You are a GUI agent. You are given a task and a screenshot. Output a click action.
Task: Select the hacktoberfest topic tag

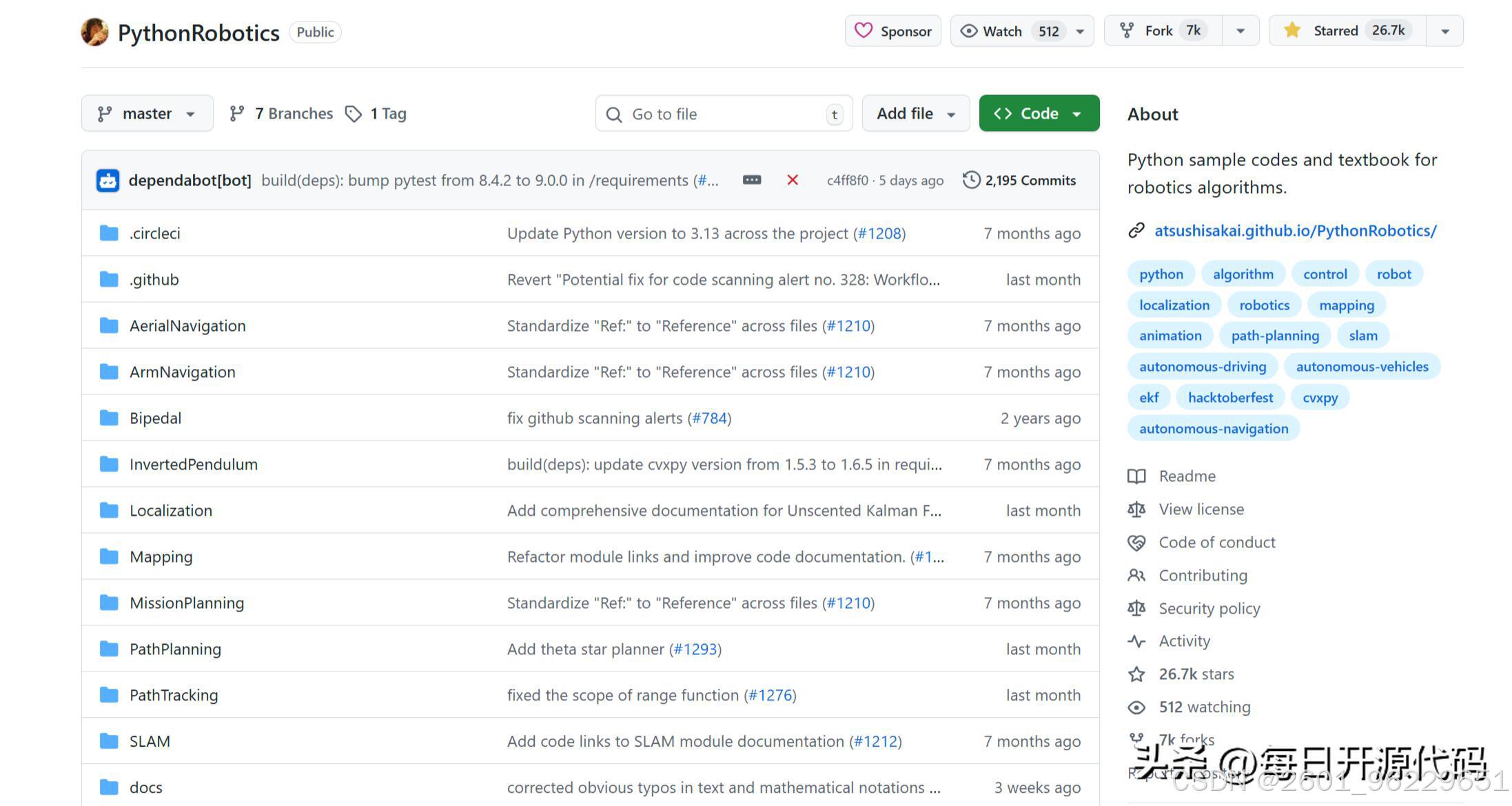pos(1230,397)
